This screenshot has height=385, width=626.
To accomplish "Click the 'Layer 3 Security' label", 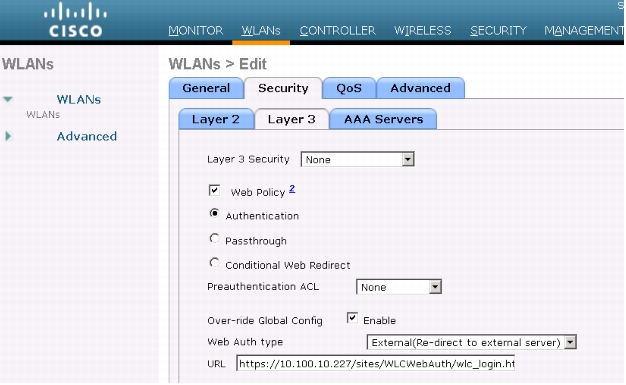I will point(248,159).
